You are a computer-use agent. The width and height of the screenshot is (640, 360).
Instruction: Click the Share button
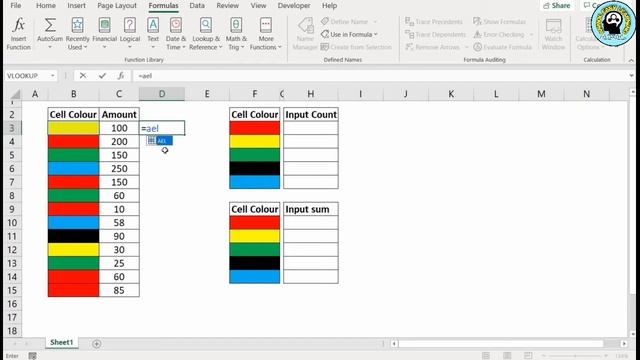(557, 6)
